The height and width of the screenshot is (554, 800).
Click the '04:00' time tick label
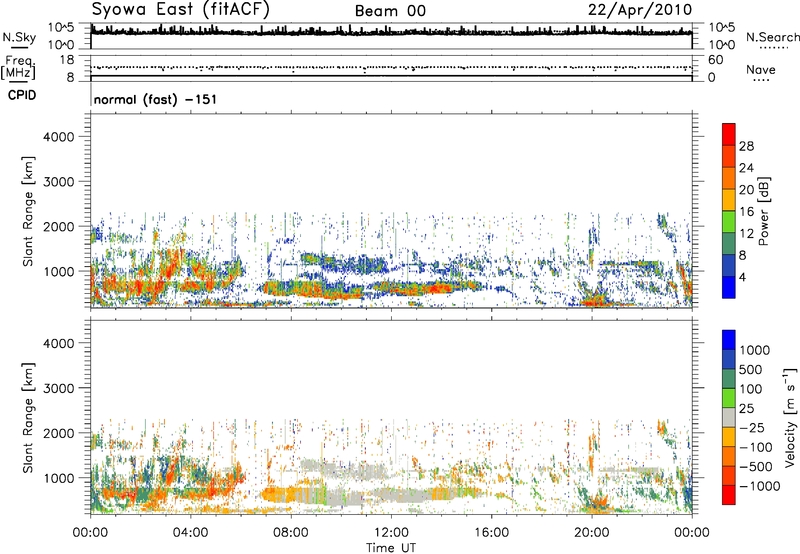click(x=190, y=533)
